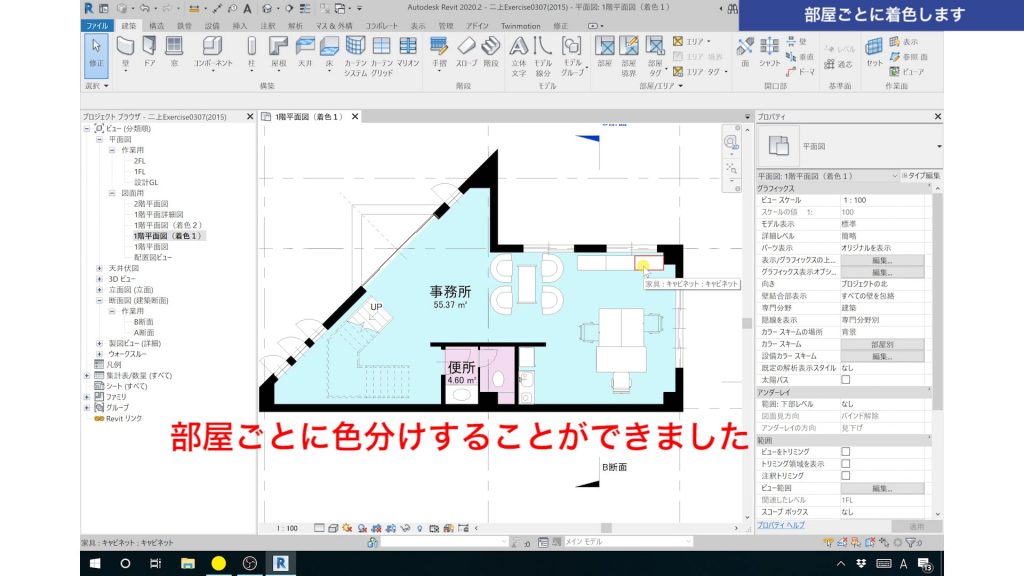Open sun settings in the view control bar
Screen dimensions: 1024x576
pos(347,527)
